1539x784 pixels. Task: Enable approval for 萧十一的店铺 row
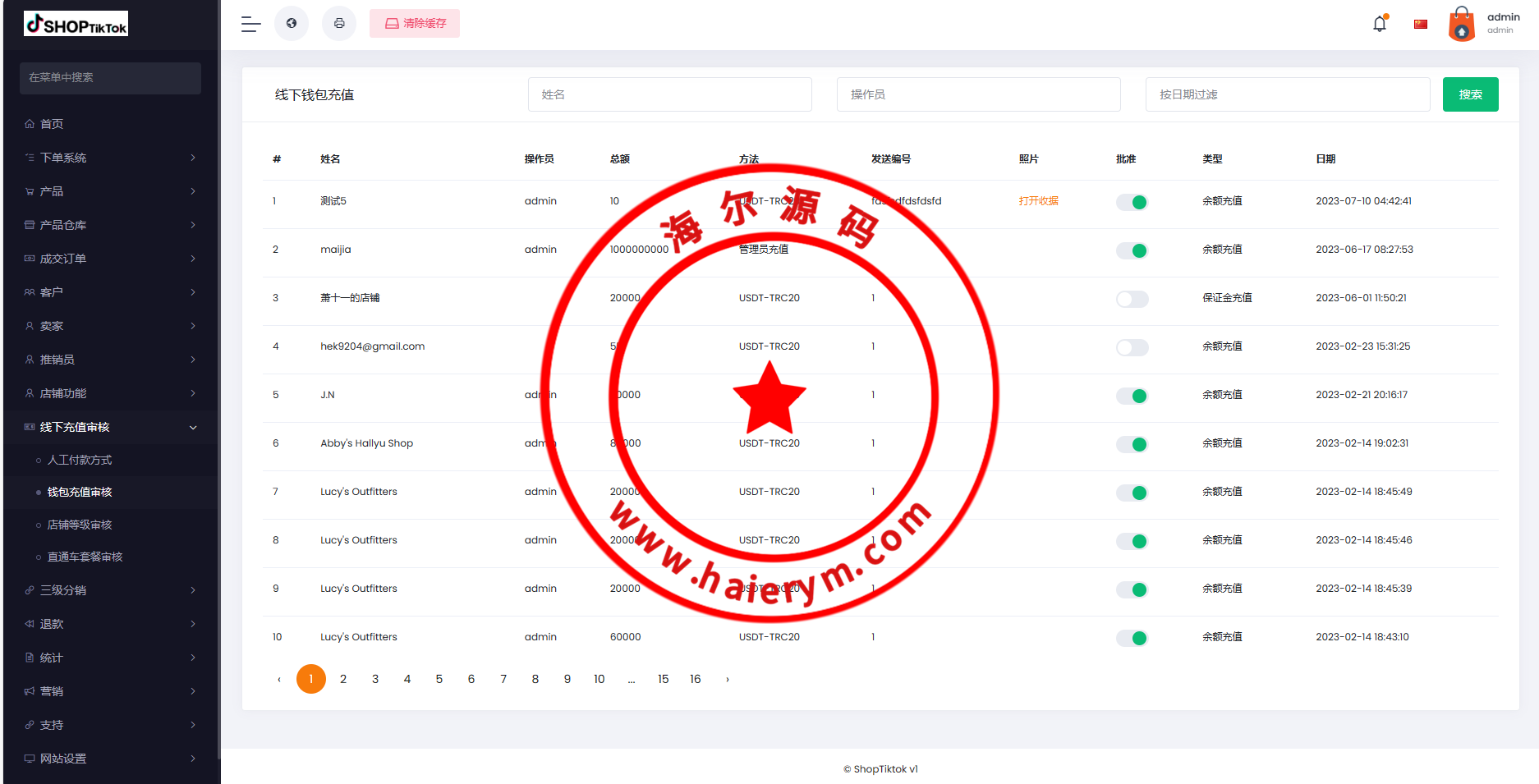click(x=1132, y=299)
